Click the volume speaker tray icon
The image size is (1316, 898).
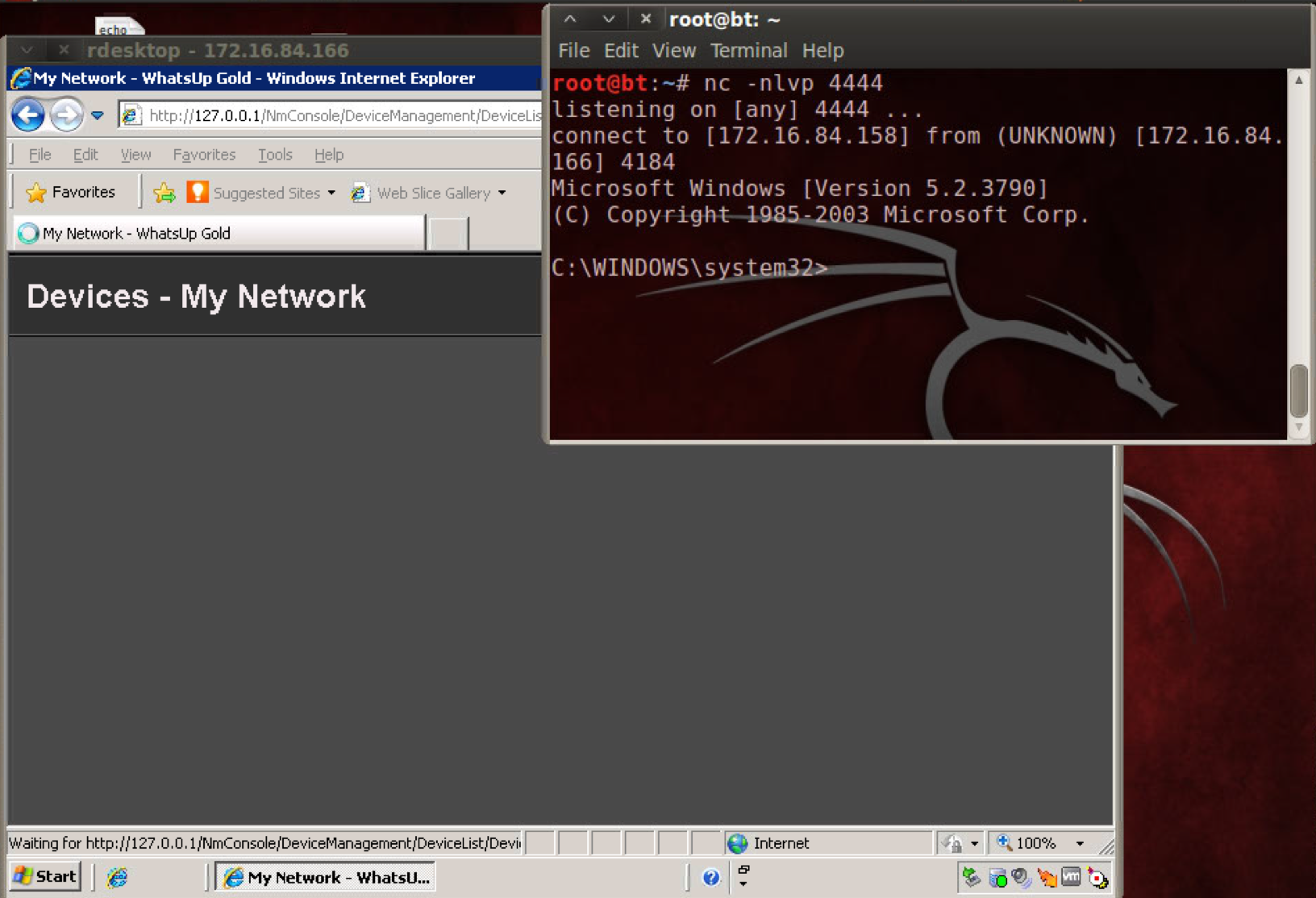tap(1022, 877)
